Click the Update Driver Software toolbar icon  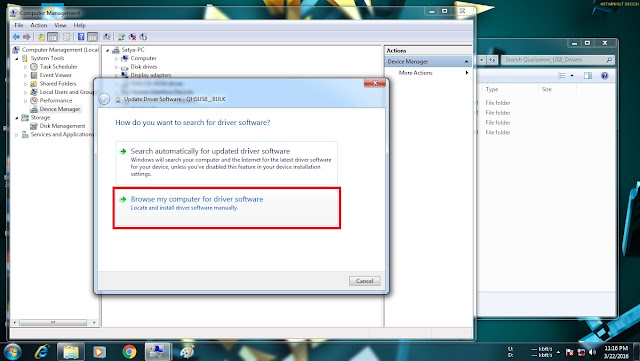click(x=121, y=37)
